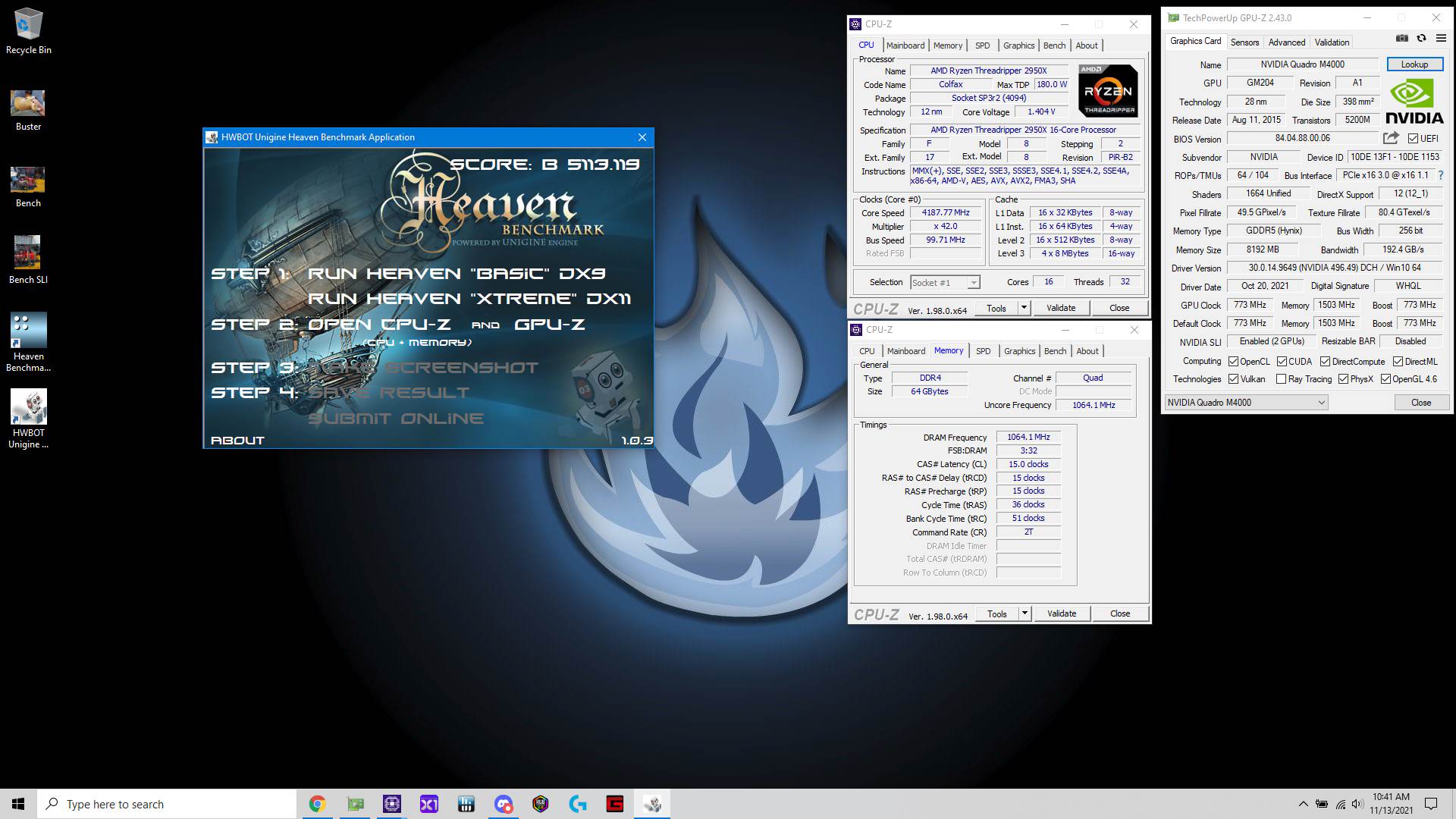Select the HWBOT Unigine desktop icon
Screen dimensions: 1456x819
pos(28,419)
